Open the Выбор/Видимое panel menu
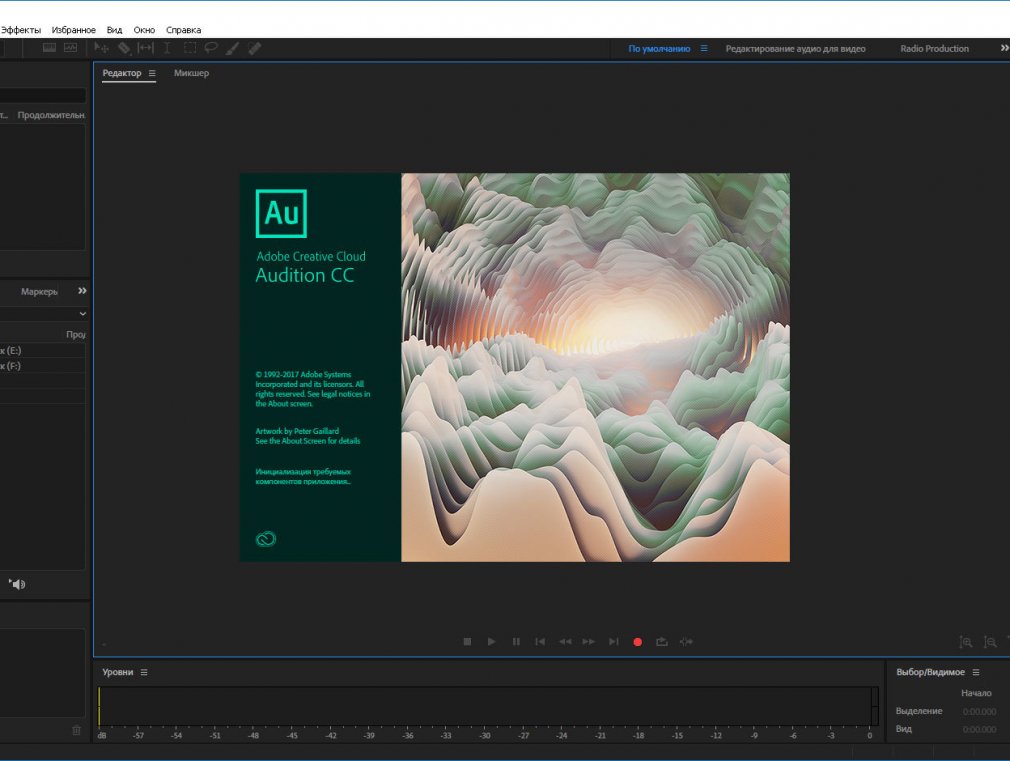The height and width of the screenshot is (761, 1010). tap(976, 672)
